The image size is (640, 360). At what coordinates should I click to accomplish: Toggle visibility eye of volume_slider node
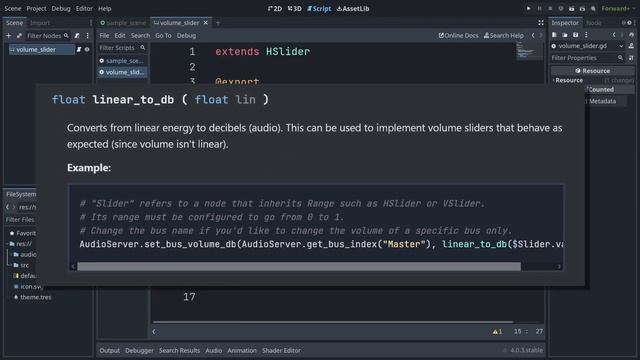(x=87, y=49)
